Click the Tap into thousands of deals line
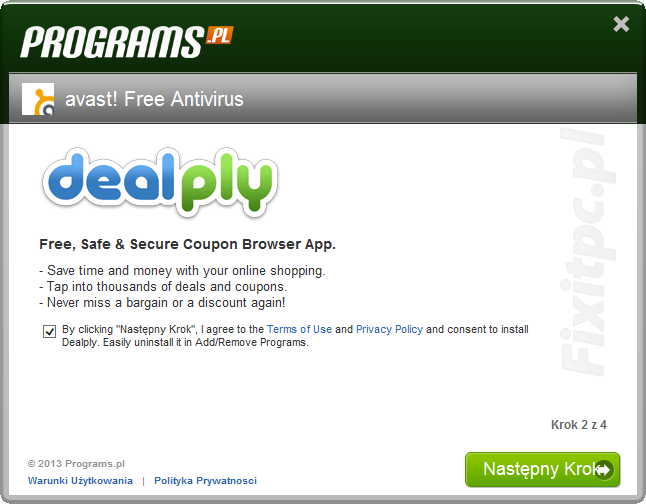The image size is (646, 504). (163, 286)
